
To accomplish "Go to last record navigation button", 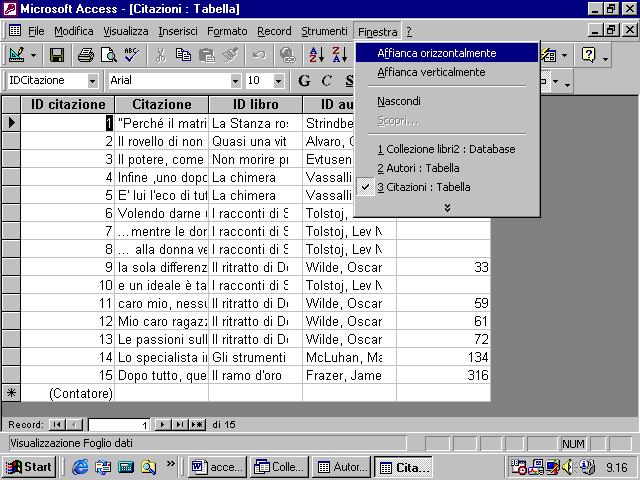I will click(179, 425).
